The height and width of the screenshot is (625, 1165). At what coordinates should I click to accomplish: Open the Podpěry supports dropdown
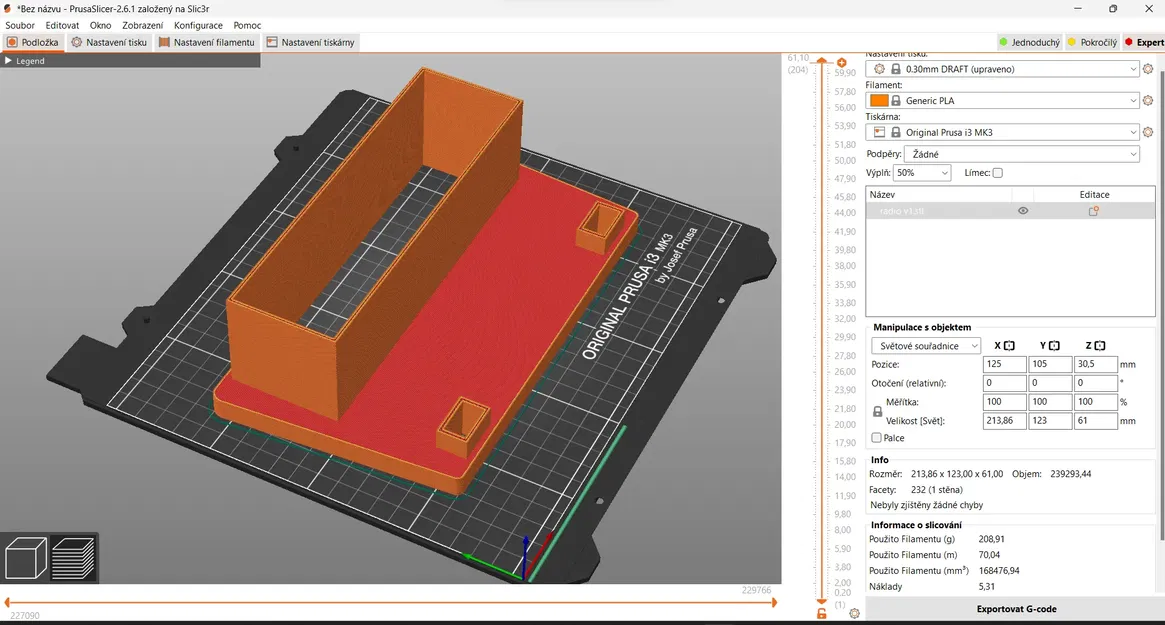[x=1021, y=154]
